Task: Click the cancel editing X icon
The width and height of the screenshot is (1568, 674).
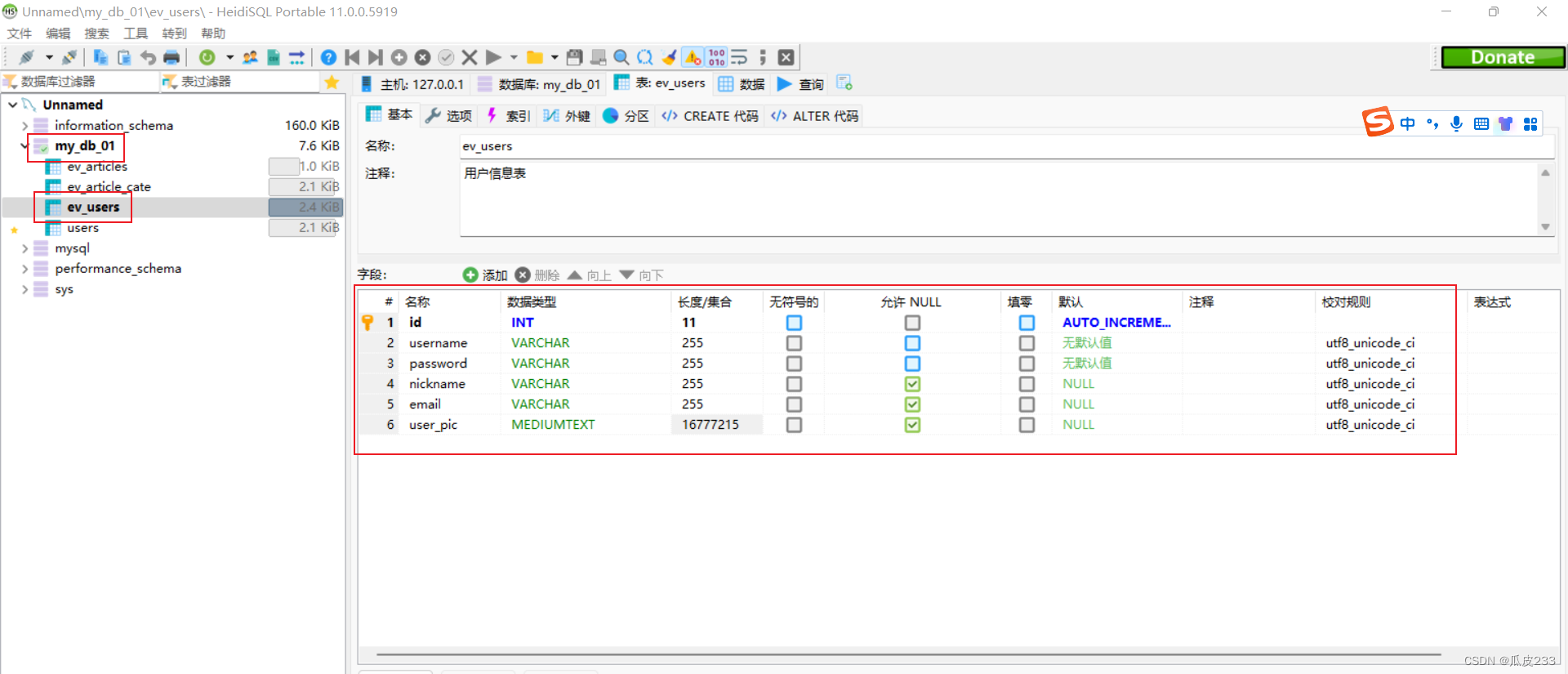Action: point(470,57)
